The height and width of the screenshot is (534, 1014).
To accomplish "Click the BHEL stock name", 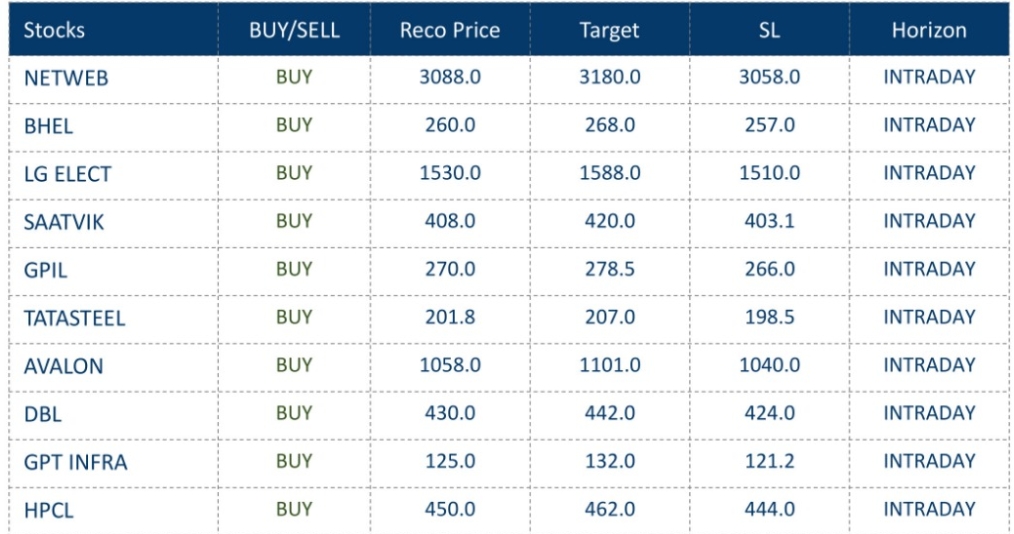I will [48, 126].
